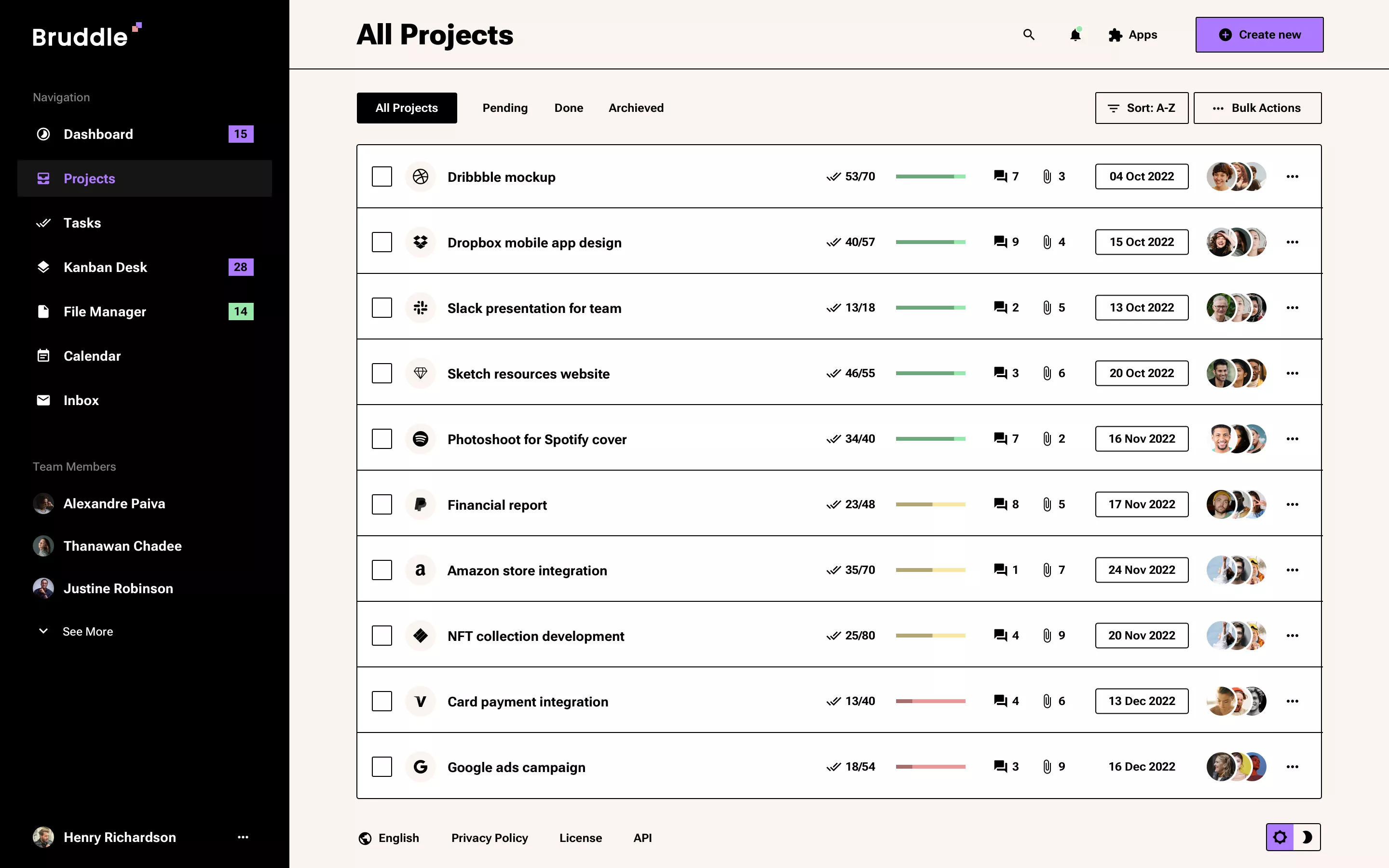1389x868 pixels.
Task: Click the Spotify icon for Photoshoot project
Action: coord(420,439)
